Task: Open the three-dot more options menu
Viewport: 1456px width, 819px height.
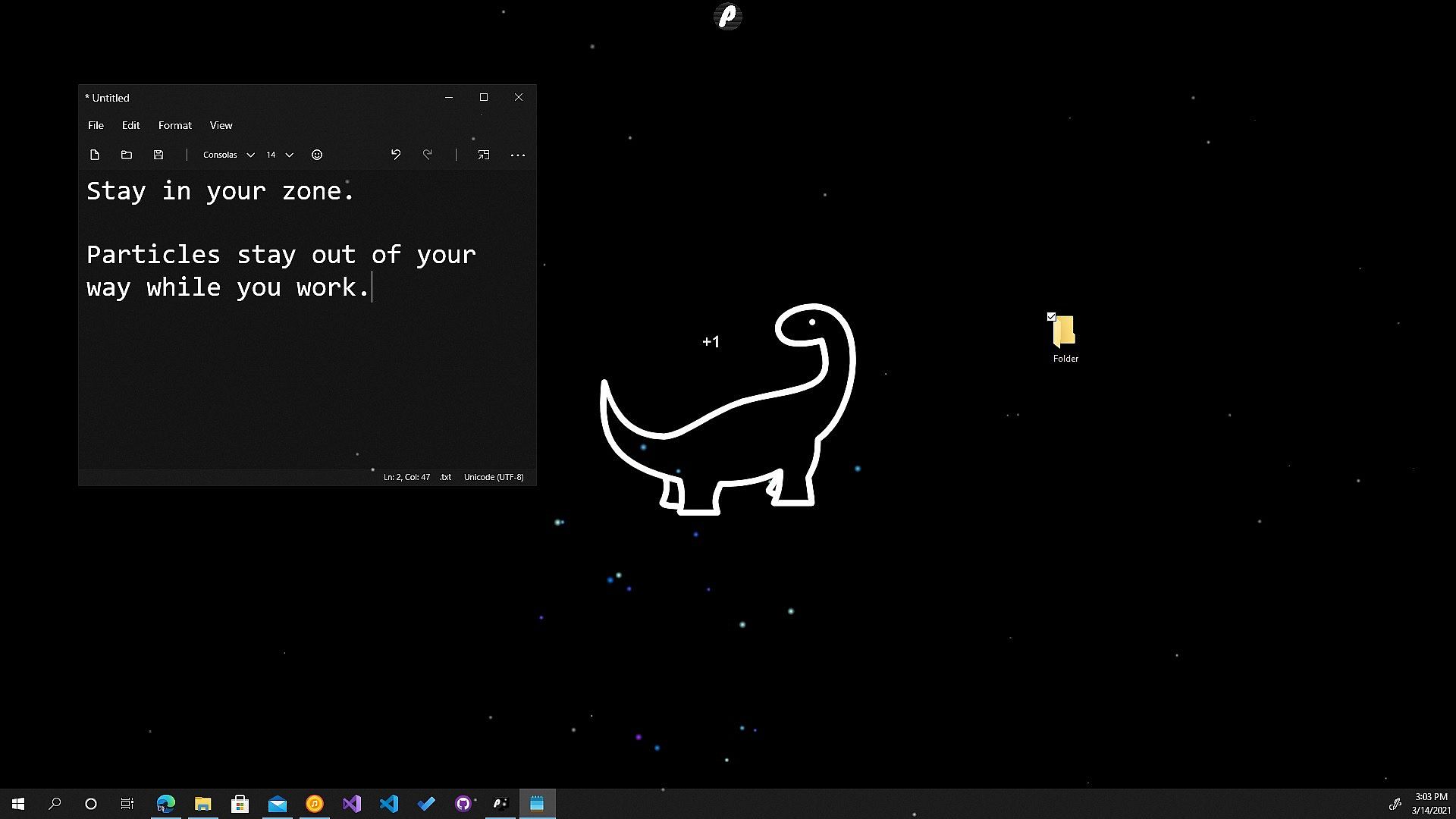Action: (x=518, y=155)
